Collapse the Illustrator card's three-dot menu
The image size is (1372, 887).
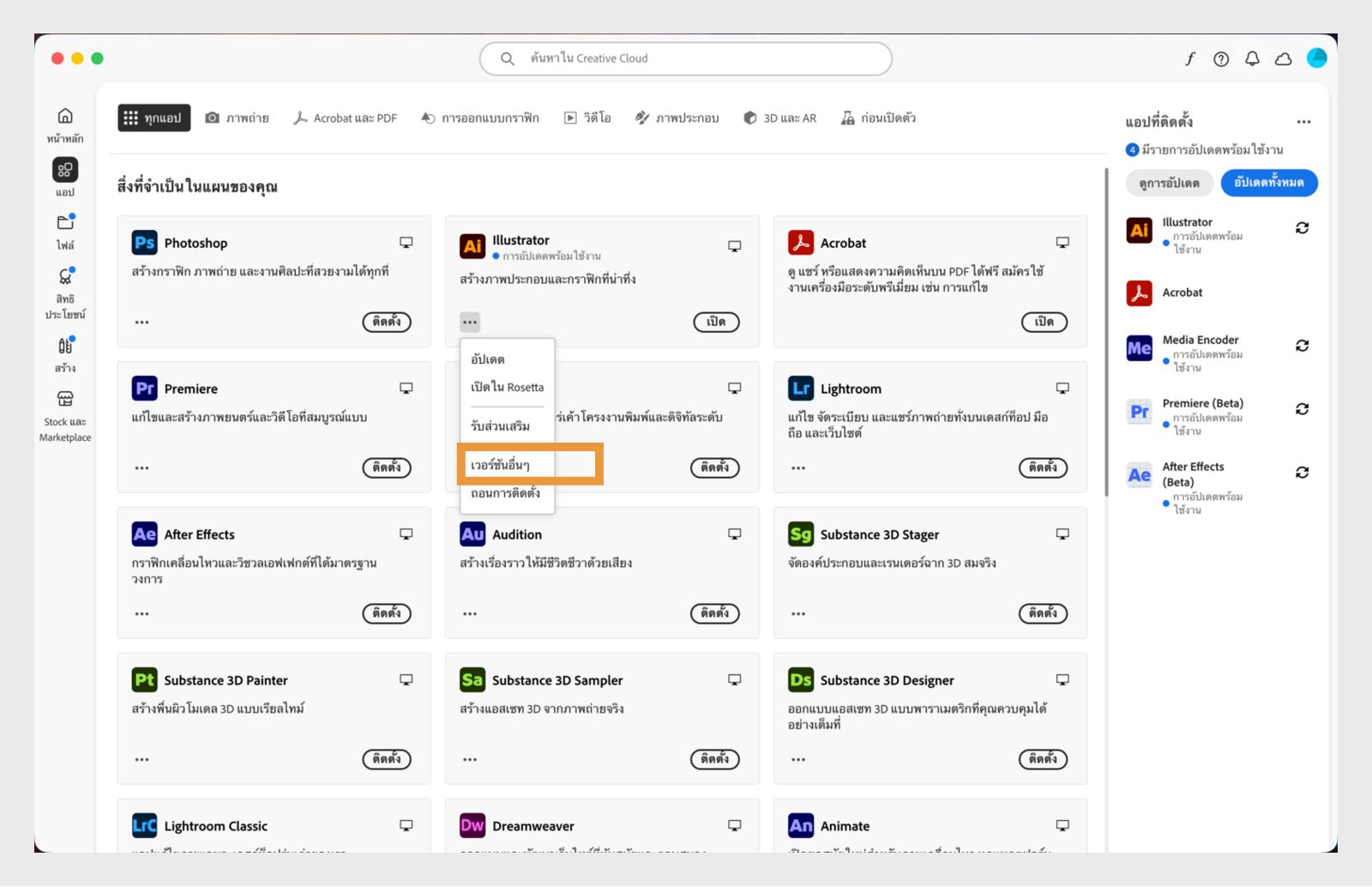pos(470,323)
